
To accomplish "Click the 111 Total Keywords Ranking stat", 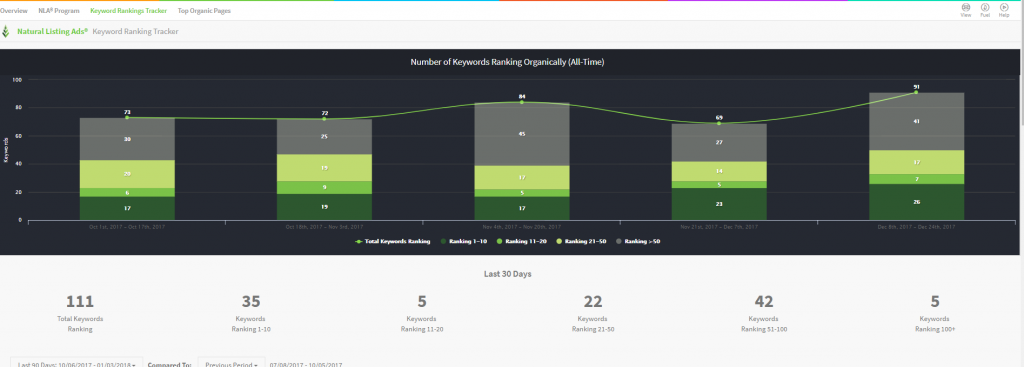I will pos(80,313).
